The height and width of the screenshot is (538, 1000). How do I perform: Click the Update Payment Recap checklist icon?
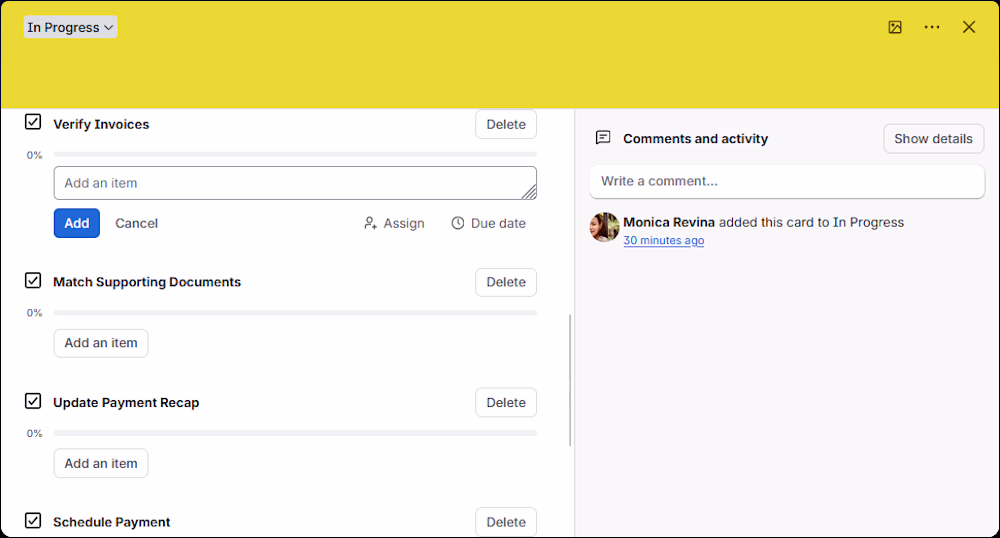33,401
